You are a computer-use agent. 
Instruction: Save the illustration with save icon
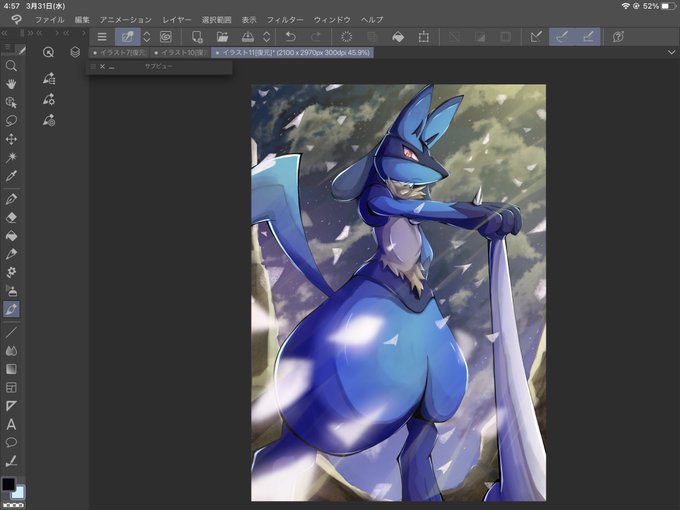248,37
